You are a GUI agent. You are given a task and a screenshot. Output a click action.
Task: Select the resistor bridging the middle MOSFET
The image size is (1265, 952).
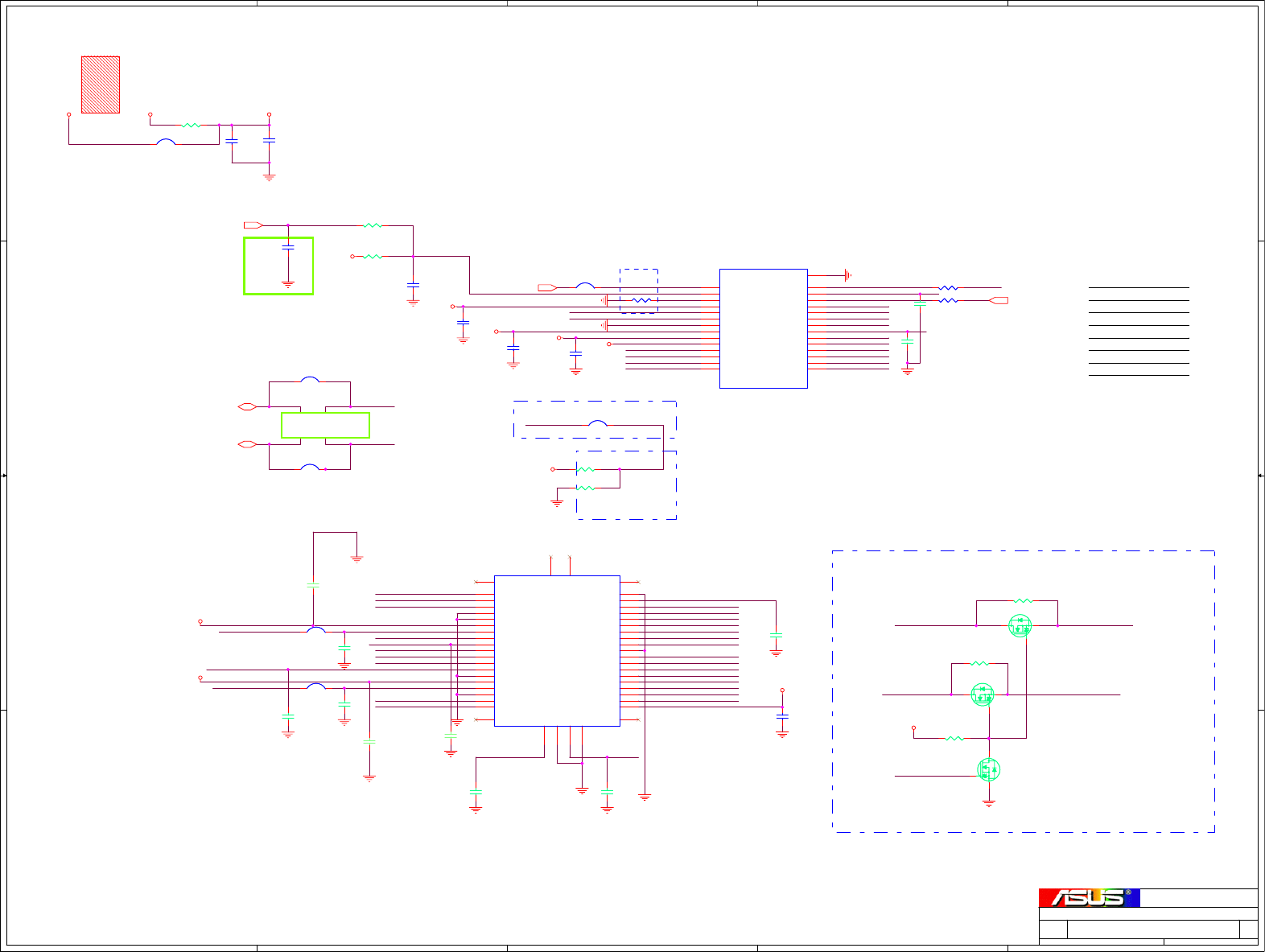pyautogui.click(x=979, y=664)
